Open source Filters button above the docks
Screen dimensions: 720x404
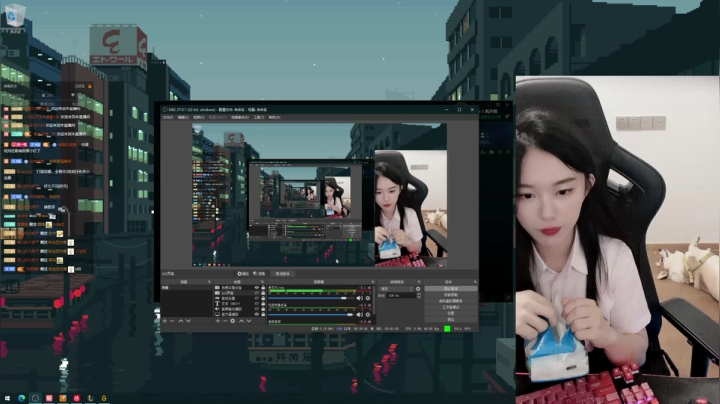pyautogui.click(x=259, y=274)
